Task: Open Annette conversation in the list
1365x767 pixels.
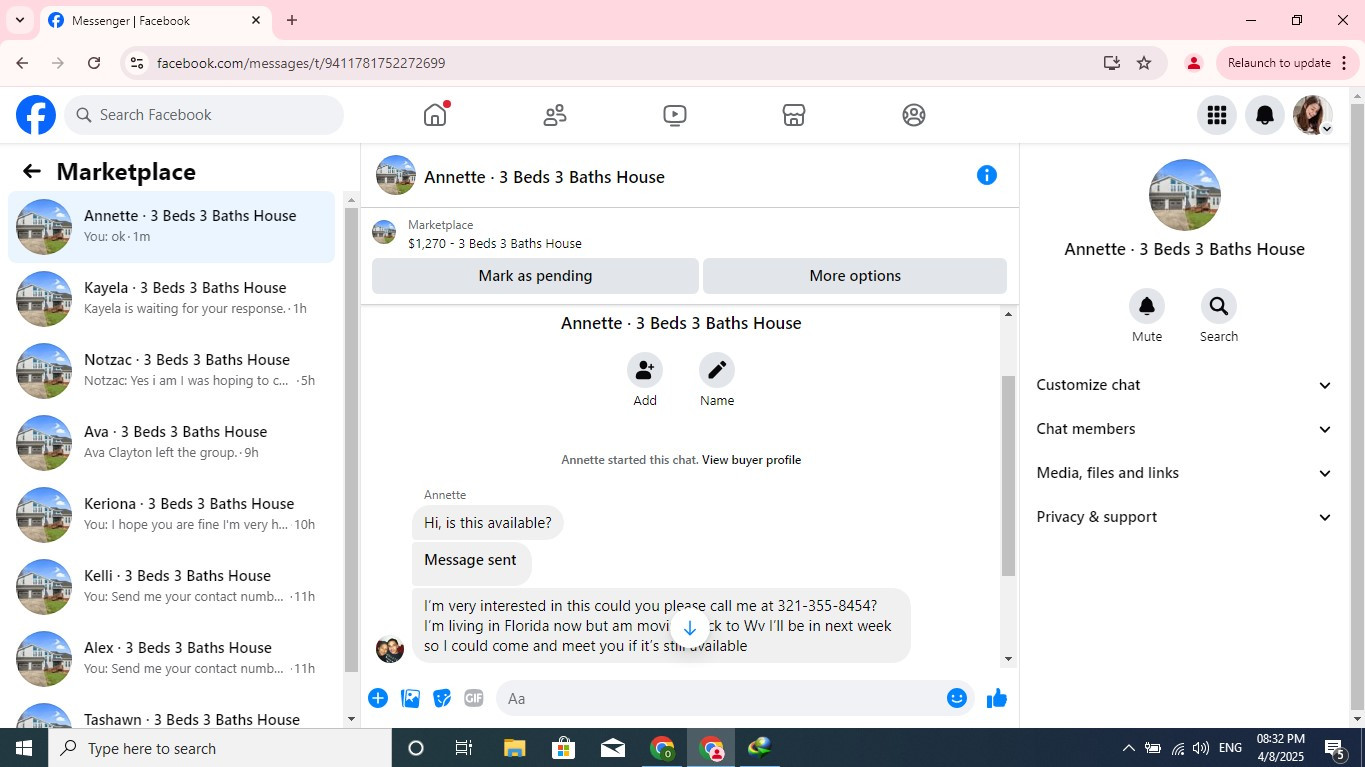Action: click(x=172, y=227)
